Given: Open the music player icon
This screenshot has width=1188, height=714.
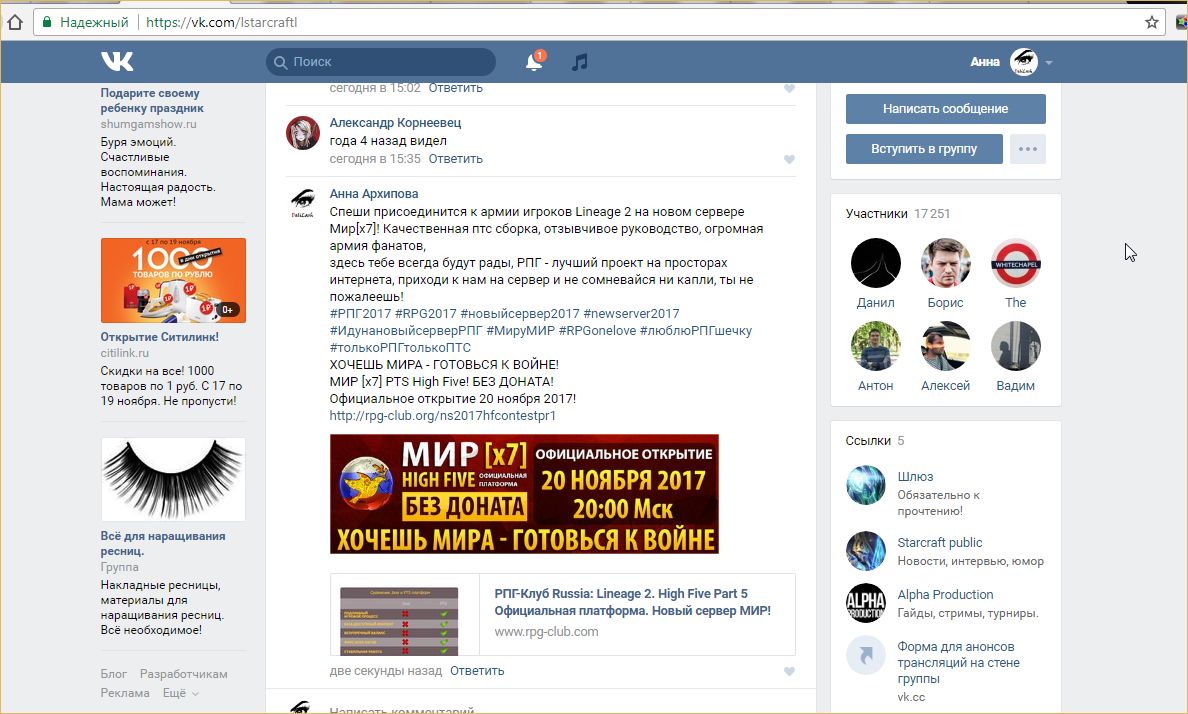Looking at the screenshot, I should pyautogui.click(x=580, y=62).
